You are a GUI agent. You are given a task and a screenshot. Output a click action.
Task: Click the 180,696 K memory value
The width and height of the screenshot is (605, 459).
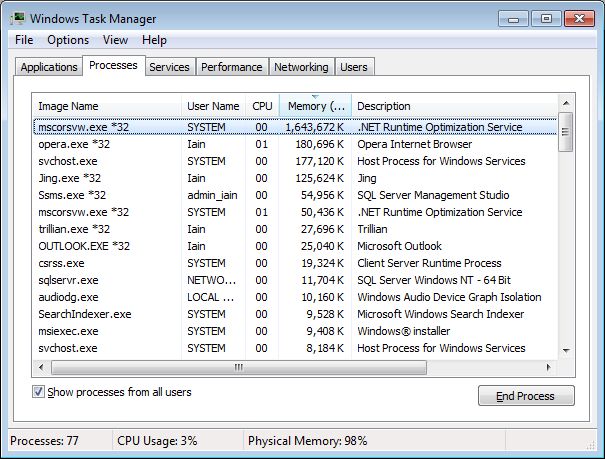pyautogui.click(x=319, y=144)
